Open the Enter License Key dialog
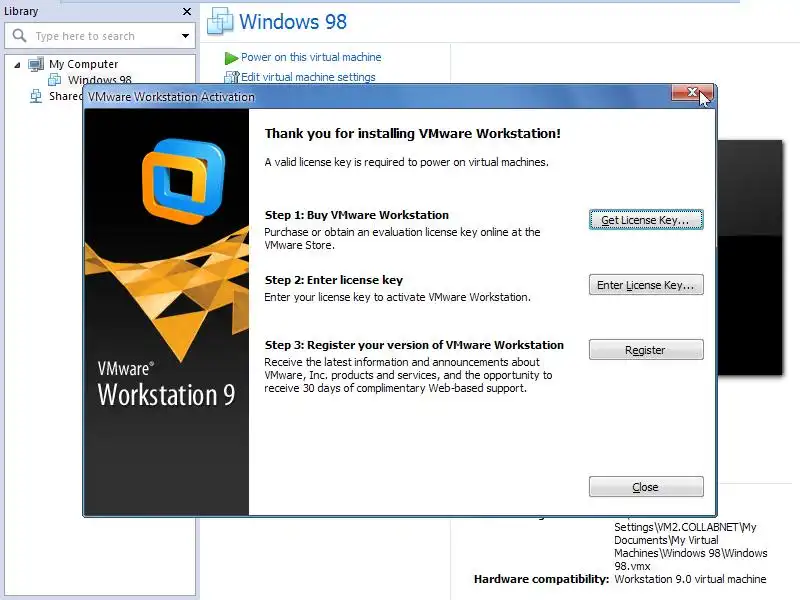The image size is (800, 600). [x=646, y=285]
